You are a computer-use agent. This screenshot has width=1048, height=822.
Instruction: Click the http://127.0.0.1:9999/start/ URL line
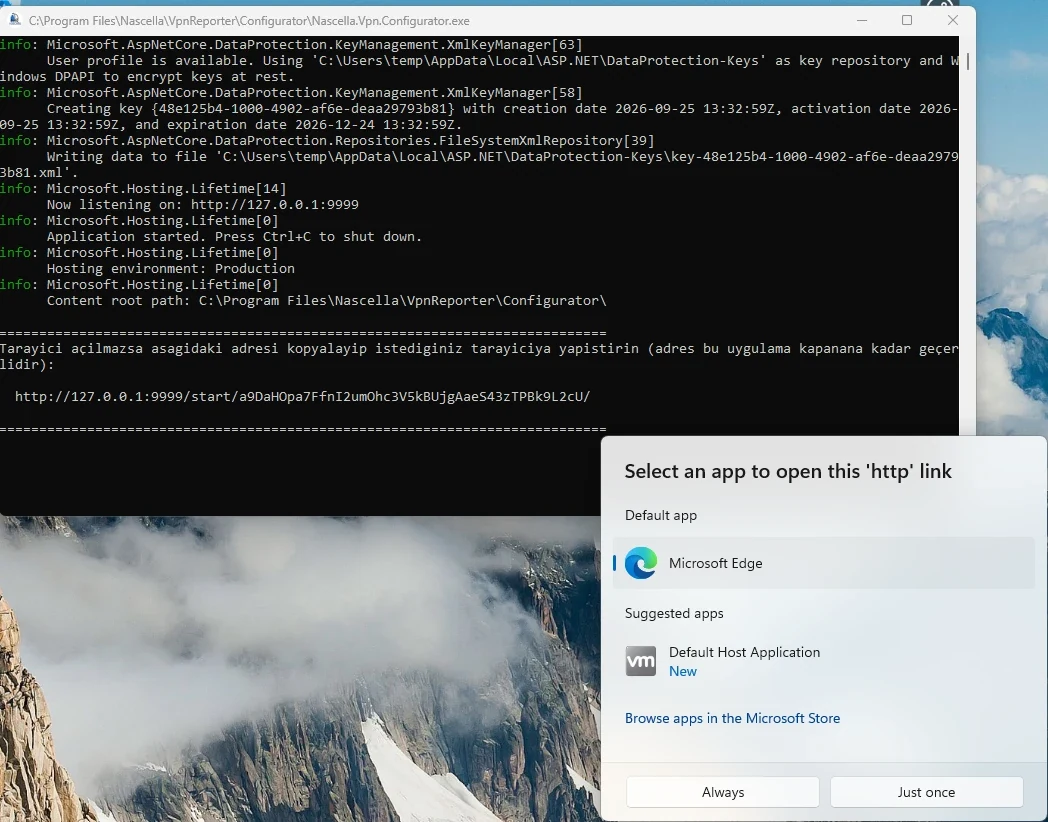302,396
